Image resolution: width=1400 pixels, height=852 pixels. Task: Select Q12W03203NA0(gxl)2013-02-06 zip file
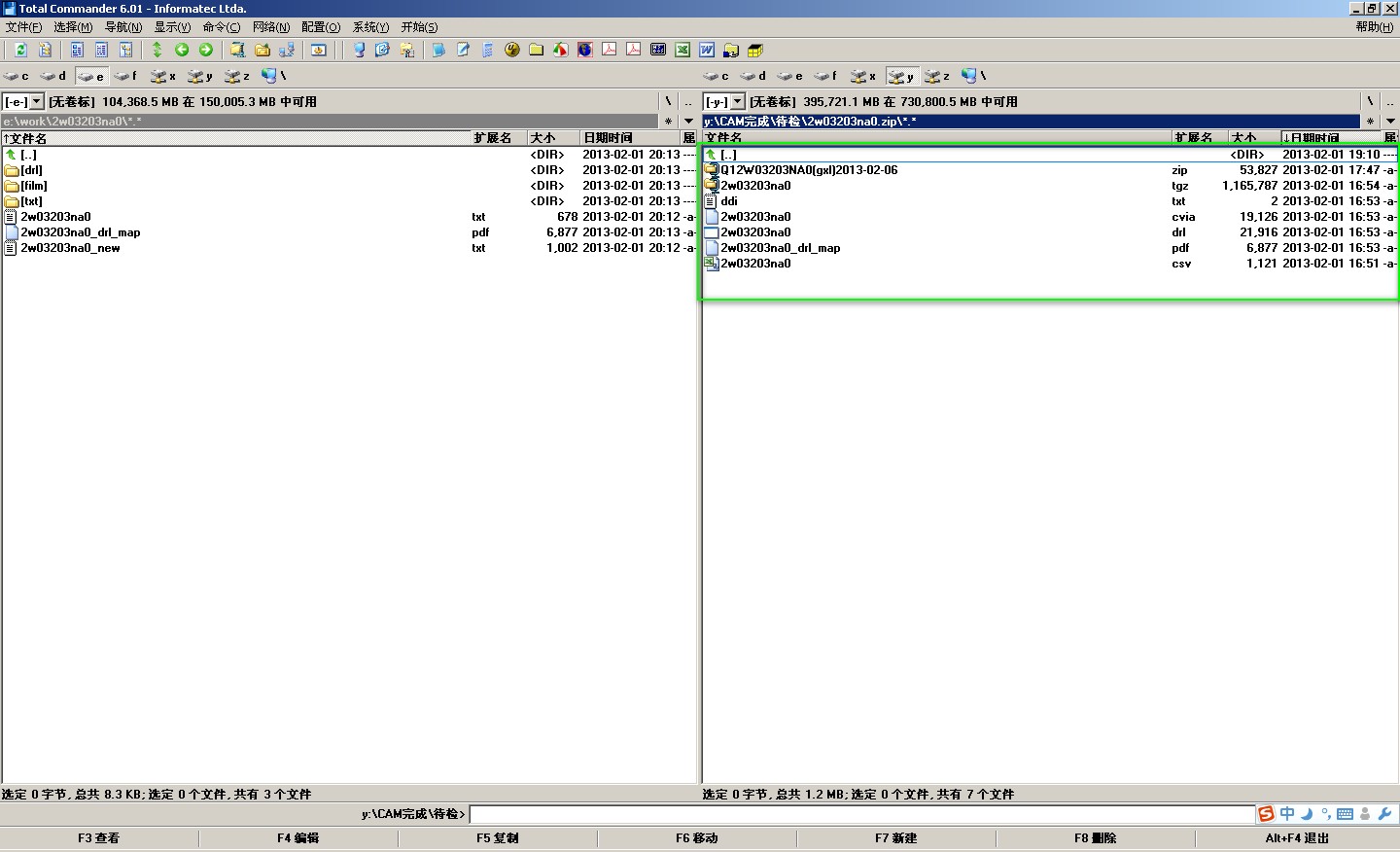coord(1050,170)
